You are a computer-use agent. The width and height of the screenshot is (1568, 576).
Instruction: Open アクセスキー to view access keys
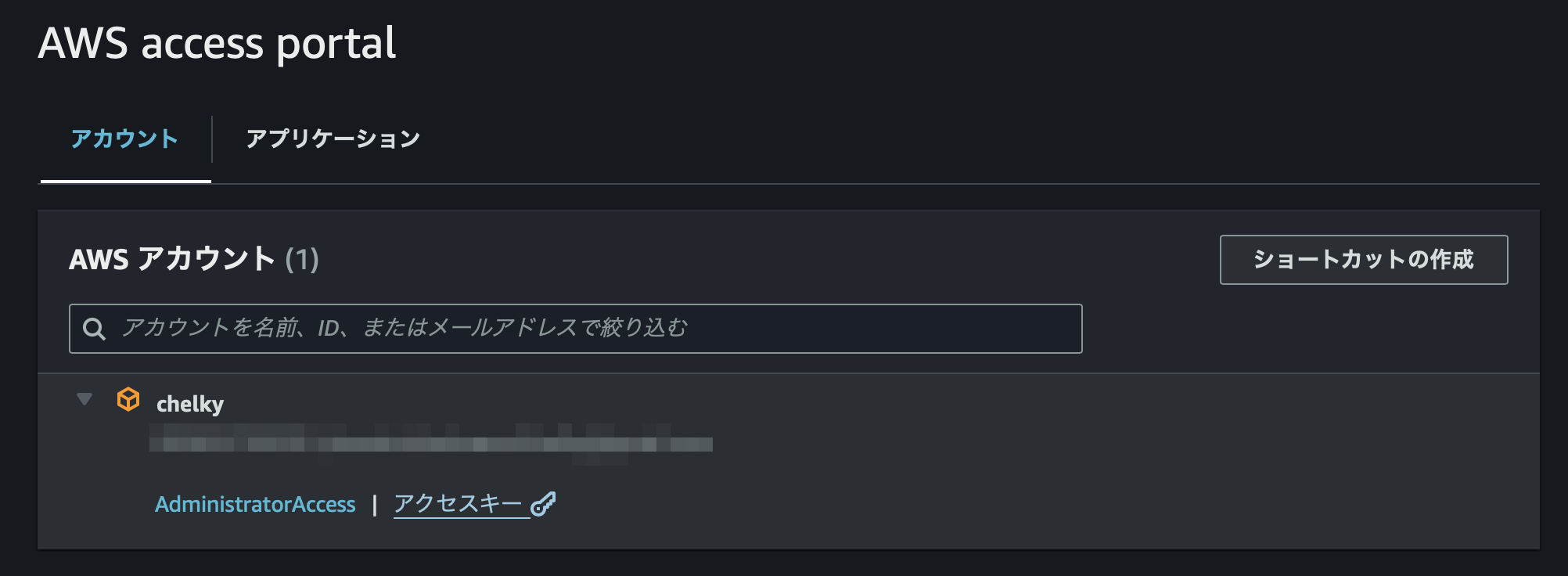tap(459, 505)
